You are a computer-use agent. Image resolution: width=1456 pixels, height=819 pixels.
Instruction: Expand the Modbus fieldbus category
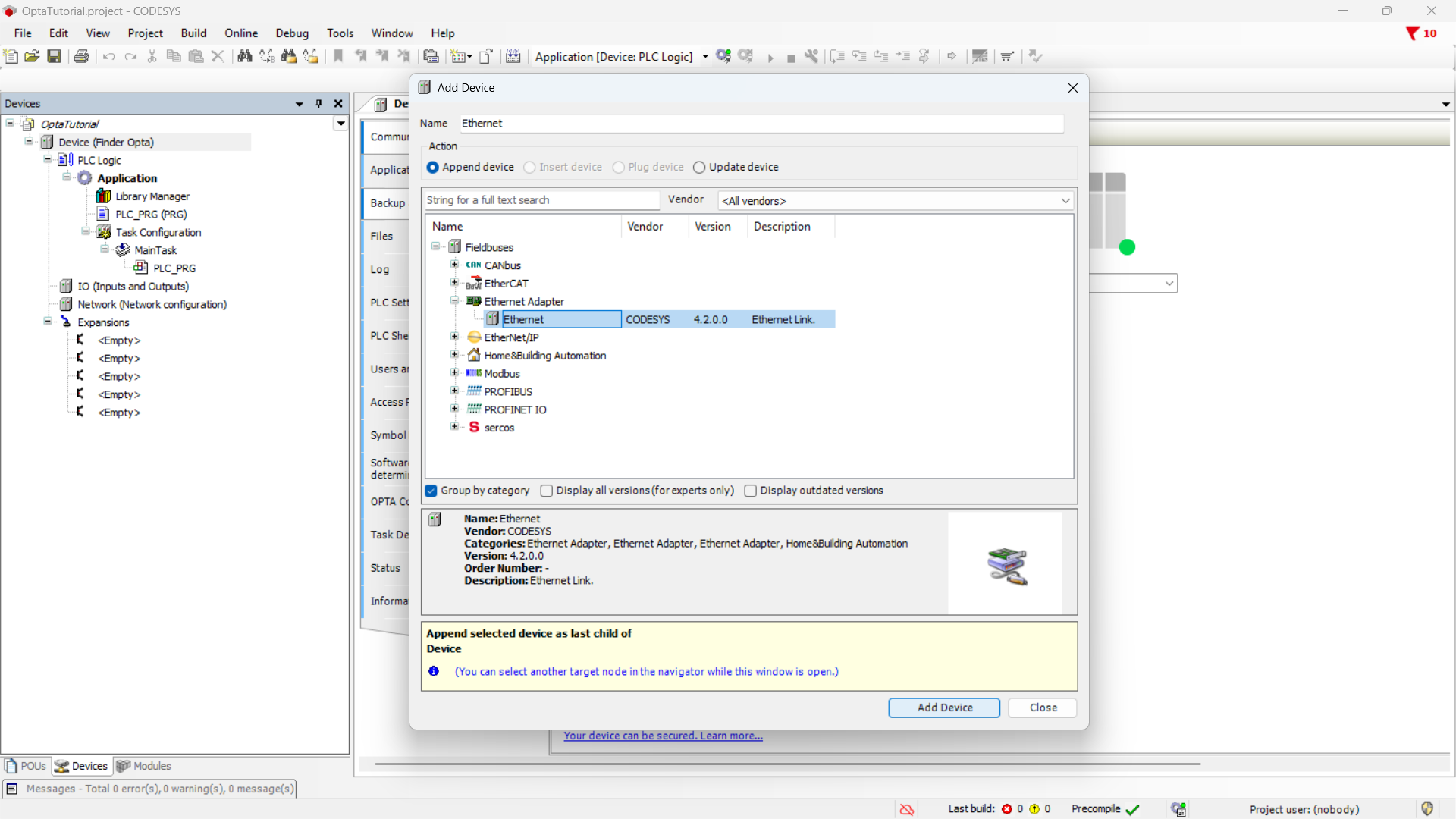pos(454,373)
